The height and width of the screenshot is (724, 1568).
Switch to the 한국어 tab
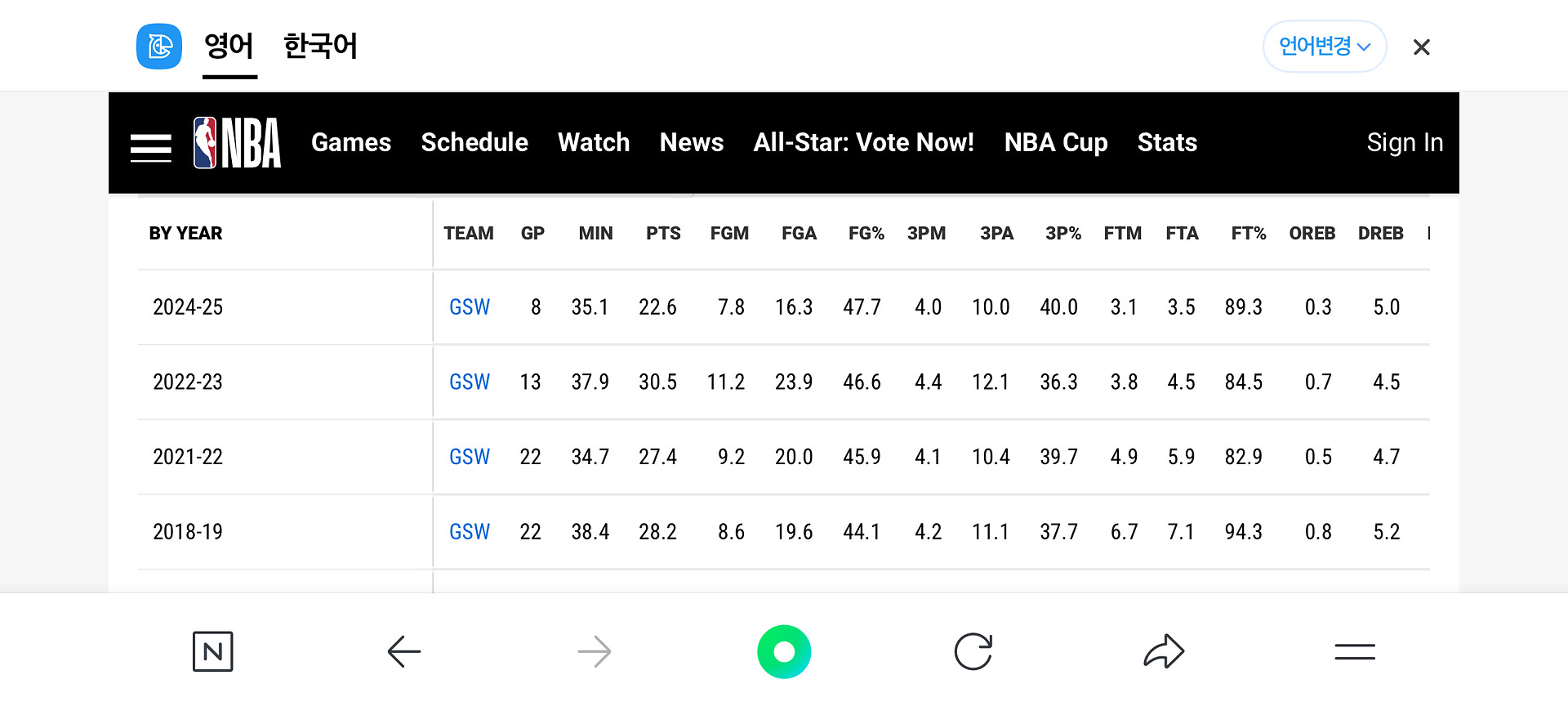click(320, 47)
